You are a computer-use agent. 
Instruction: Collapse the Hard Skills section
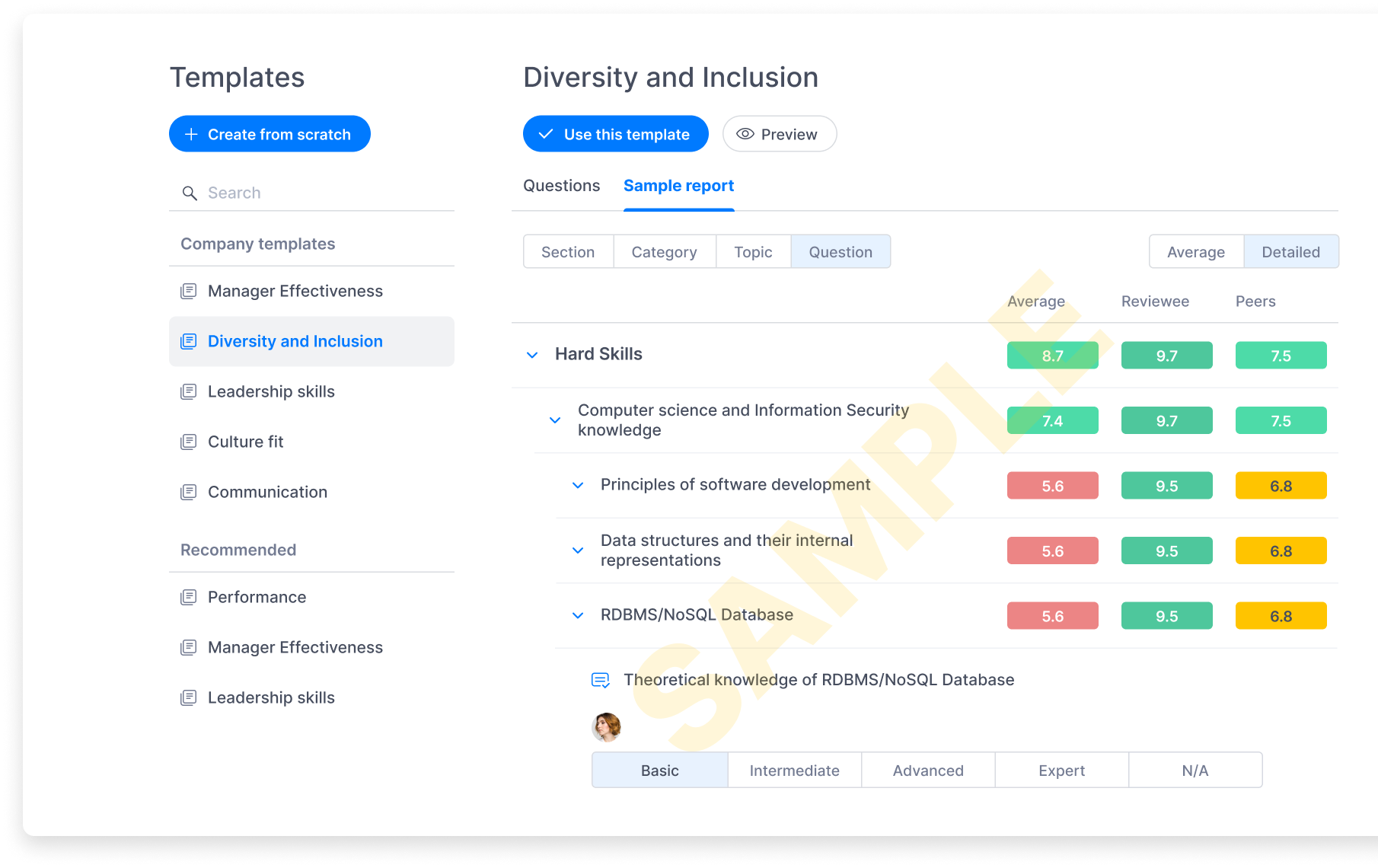click(532, 355)
